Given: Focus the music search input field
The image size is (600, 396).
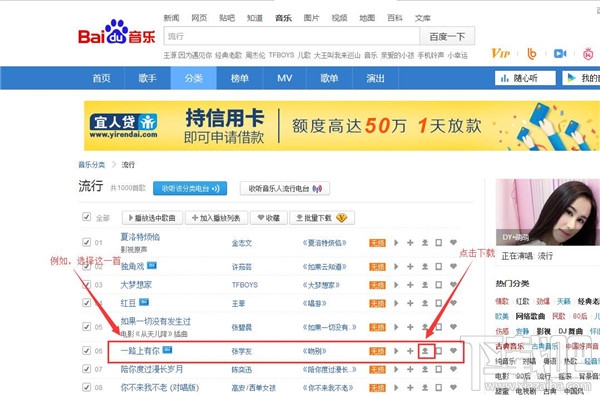Looking at the screenshot, I should coord(292,36).
